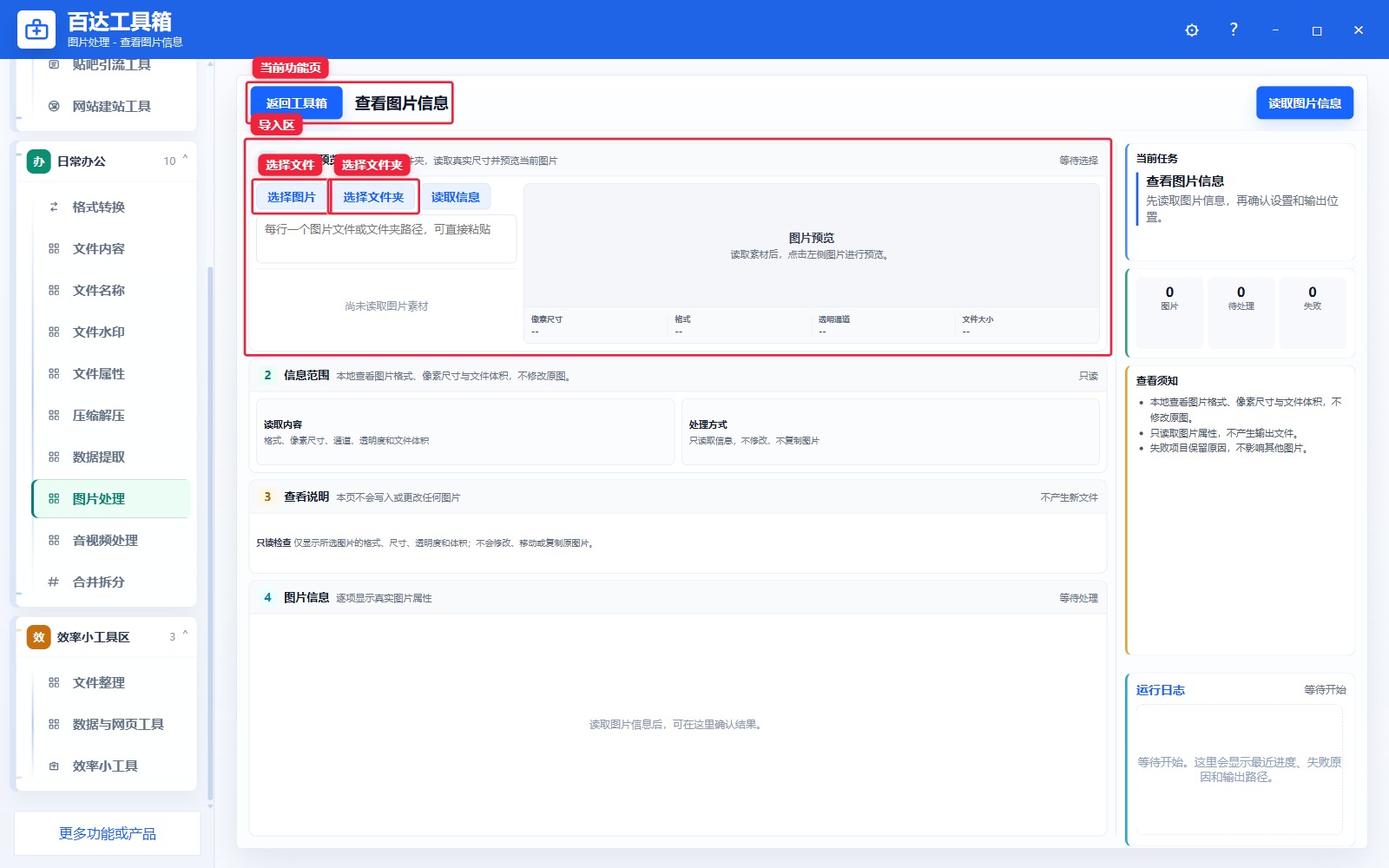Click the 查看图片信息 page title
The width and height of the screenshot is (1389, 868).
[401, 103]
